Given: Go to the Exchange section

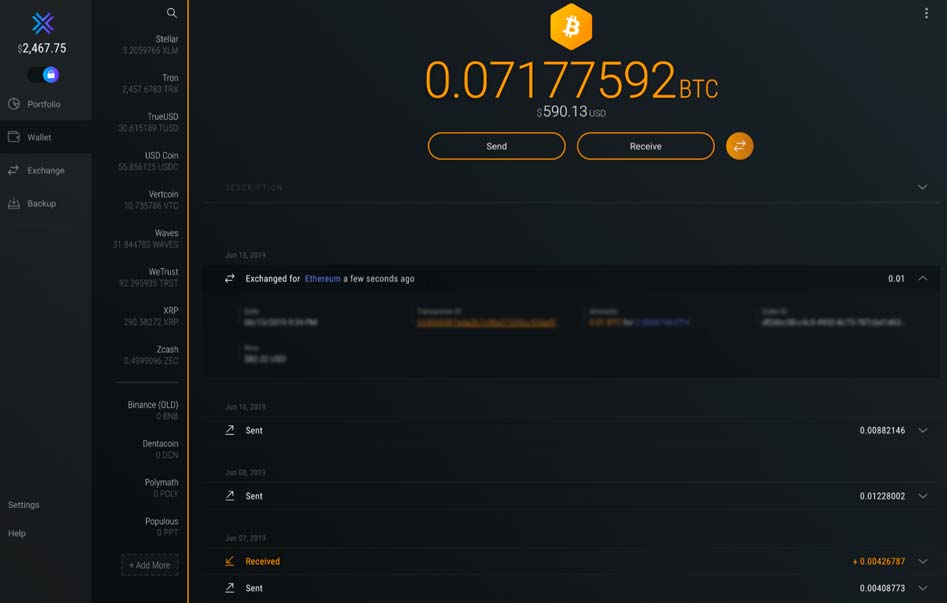Looking at the screenshot, I should [46, 170].
